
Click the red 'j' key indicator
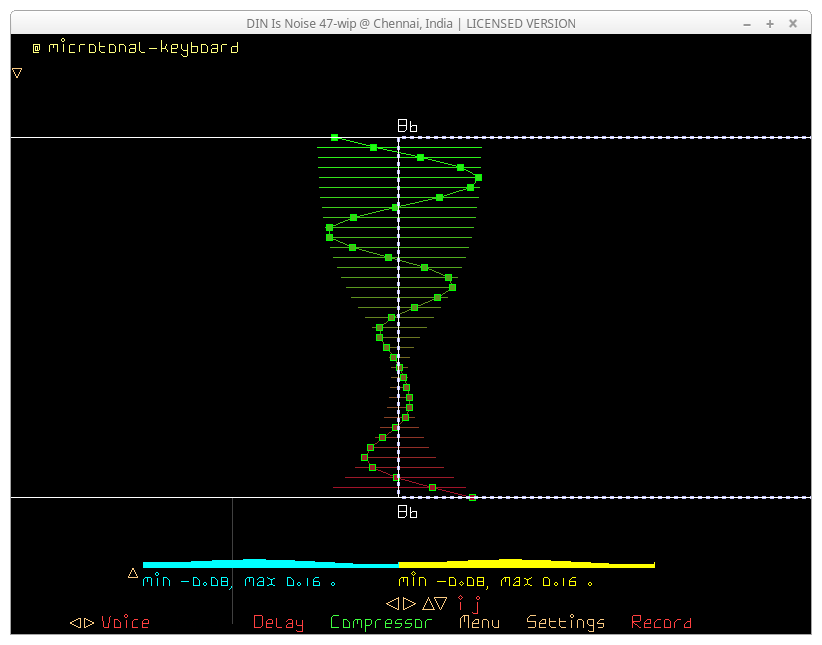pyautogui.click(x=477, y=604)
